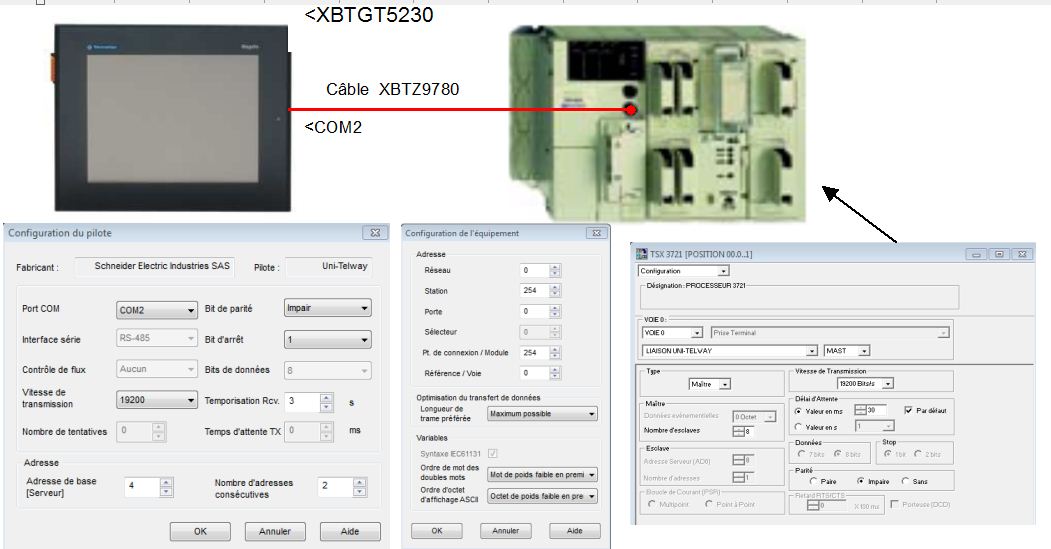Choose the Valeur en s radio option
The width and height of the screenshot is (1051, 549).
coord(798,426)
